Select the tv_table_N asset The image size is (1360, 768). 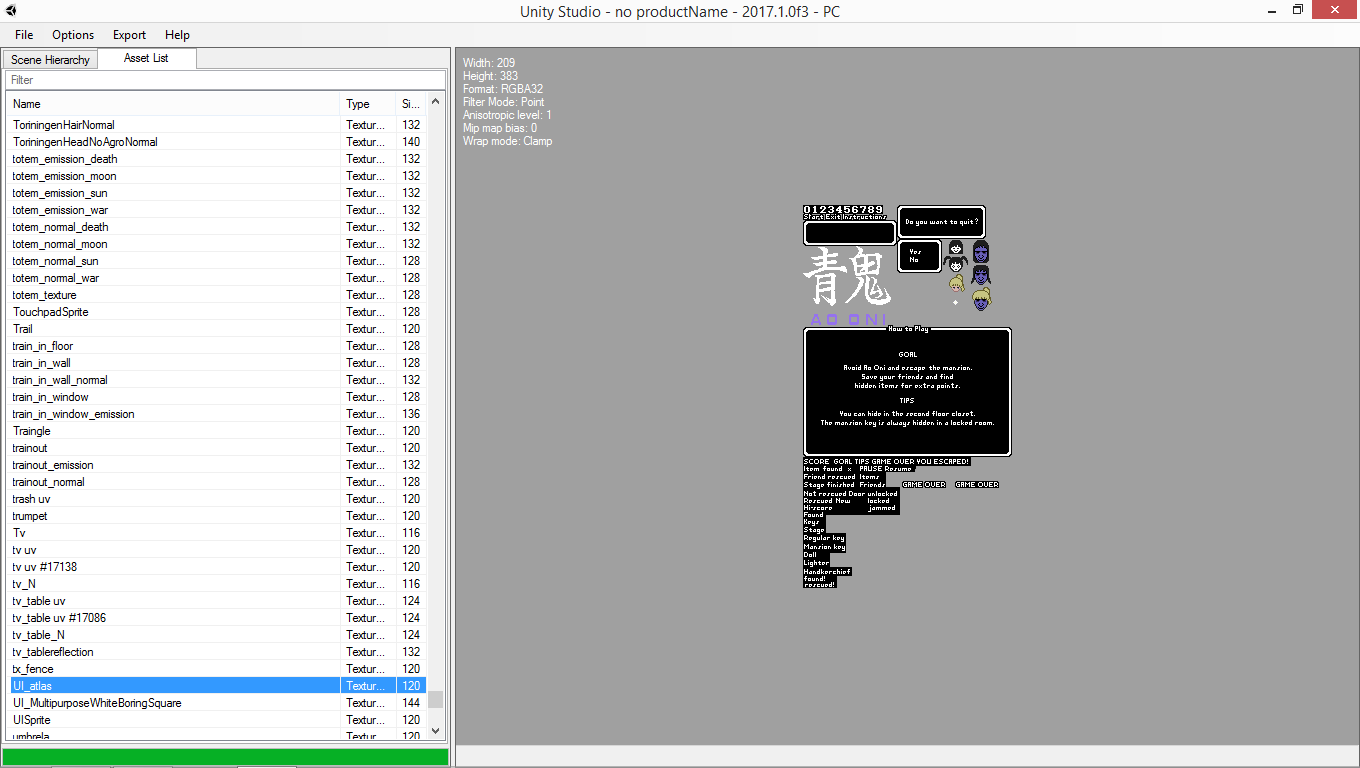pyautogui.click(x=217, y=635)
